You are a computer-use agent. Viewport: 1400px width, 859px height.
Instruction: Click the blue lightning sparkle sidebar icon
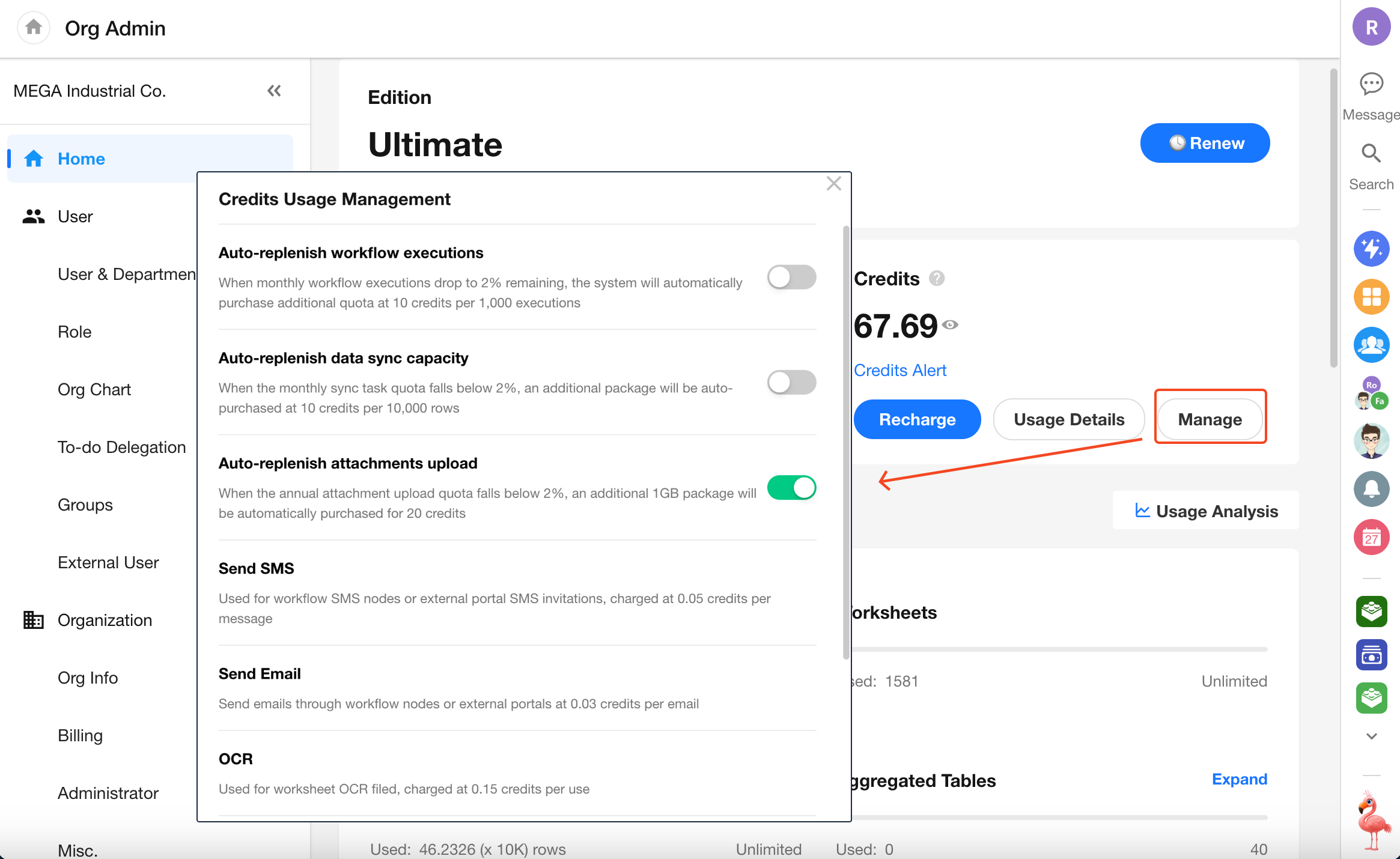[1371, 248]
